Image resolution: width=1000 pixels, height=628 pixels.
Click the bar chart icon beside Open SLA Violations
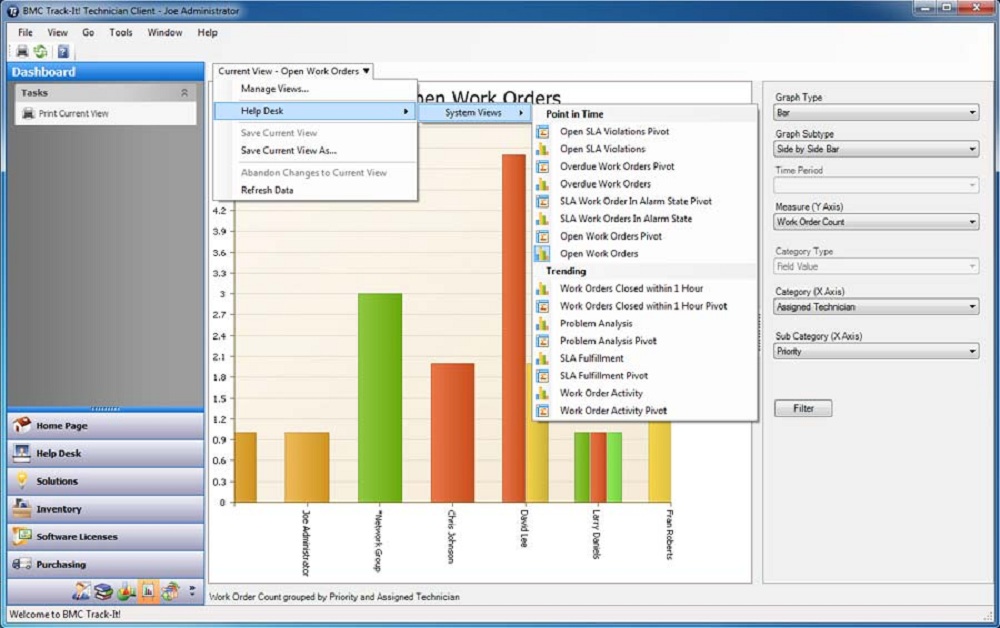(542, 149)
